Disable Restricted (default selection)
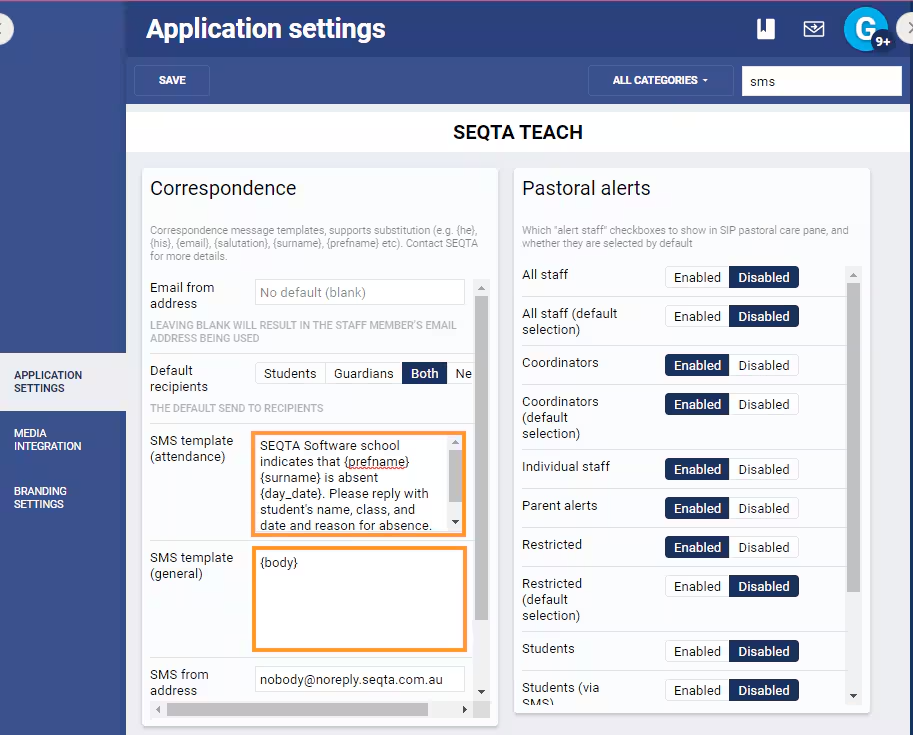 pos(763,586)
